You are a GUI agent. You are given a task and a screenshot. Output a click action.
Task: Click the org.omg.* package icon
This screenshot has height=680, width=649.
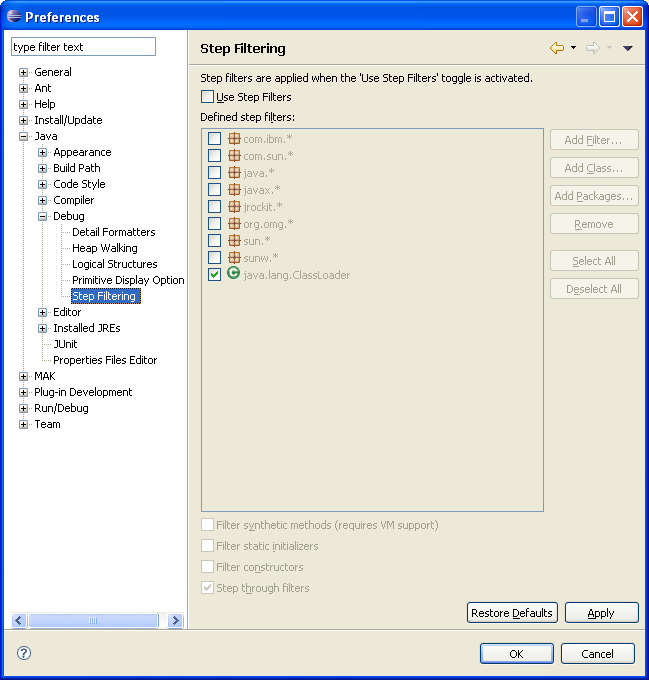tap(234, 224)
